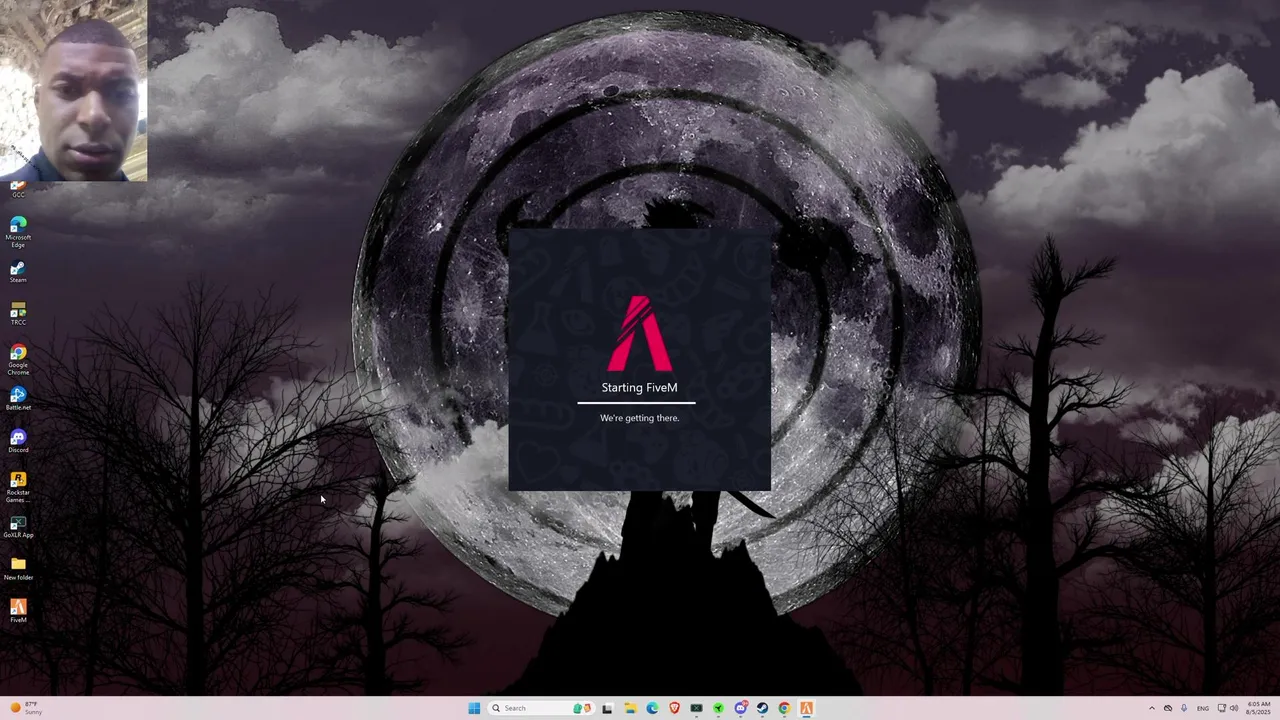Open Discord from the taskbar

tap(740, 708)
